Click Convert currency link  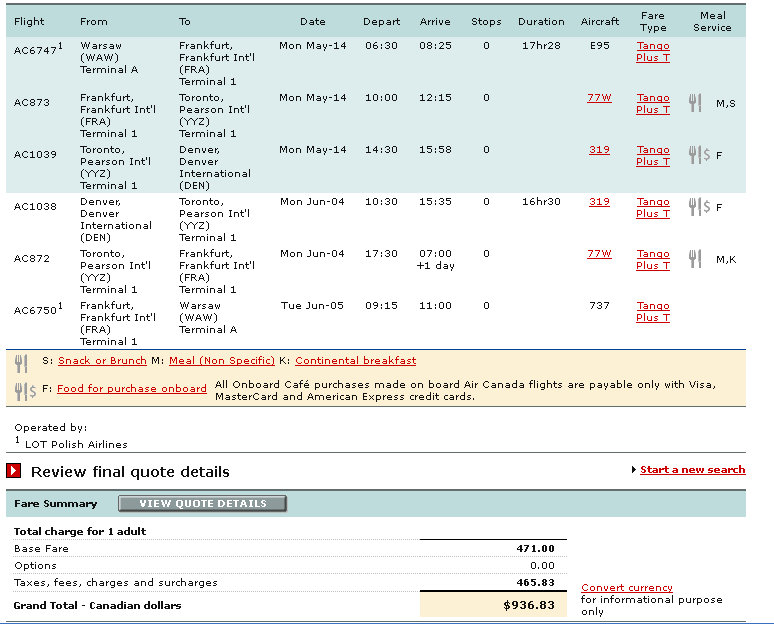(626, 587)
